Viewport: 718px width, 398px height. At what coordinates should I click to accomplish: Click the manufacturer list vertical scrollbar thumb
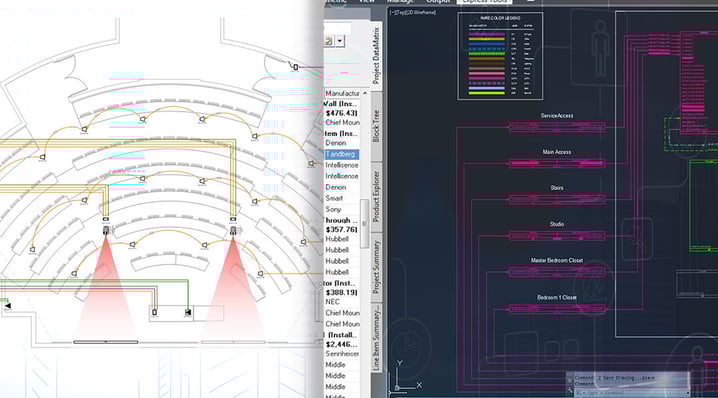[364, 224]
